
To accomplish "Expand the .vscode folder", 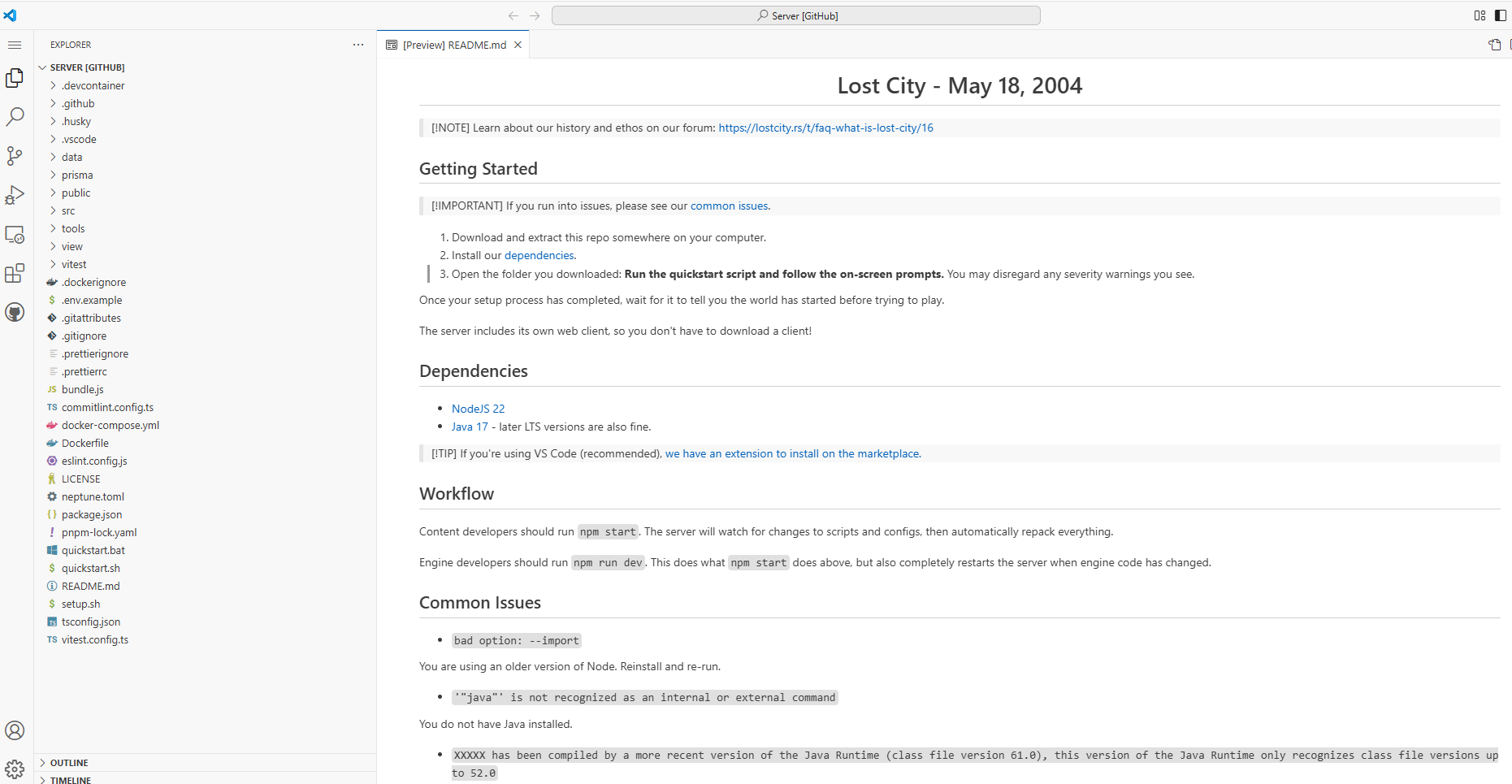I will (206, 139).
